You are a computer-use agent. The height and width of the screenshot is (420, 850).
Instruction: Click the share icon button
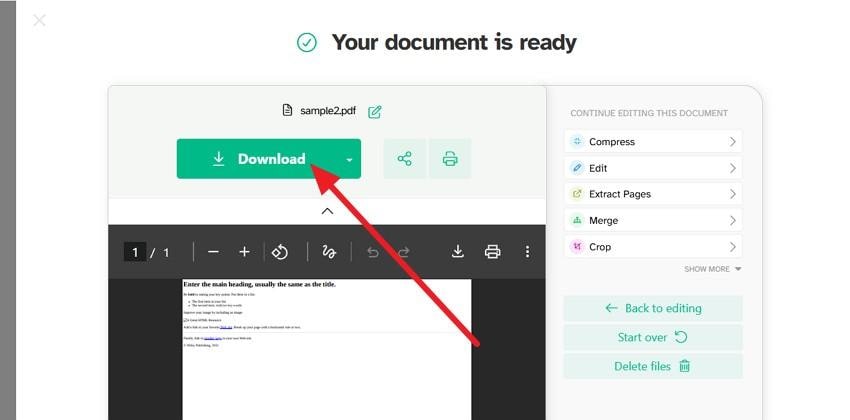coord(404,159)
